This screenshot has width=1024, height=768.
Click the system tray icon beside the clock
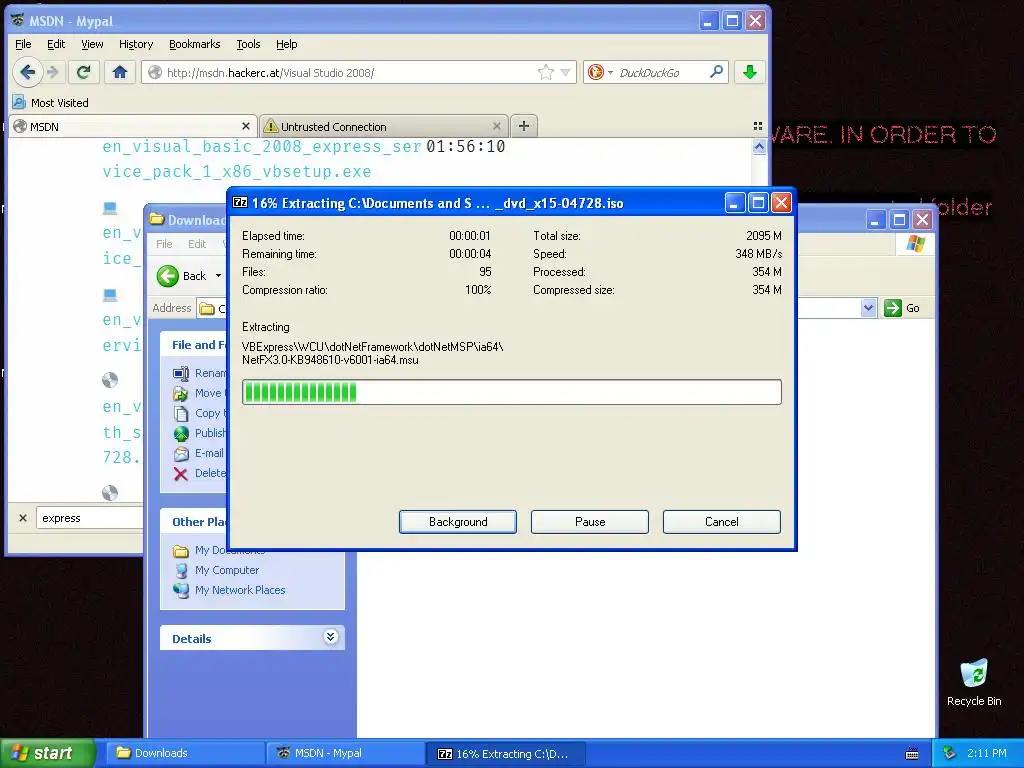pos(950,753)
